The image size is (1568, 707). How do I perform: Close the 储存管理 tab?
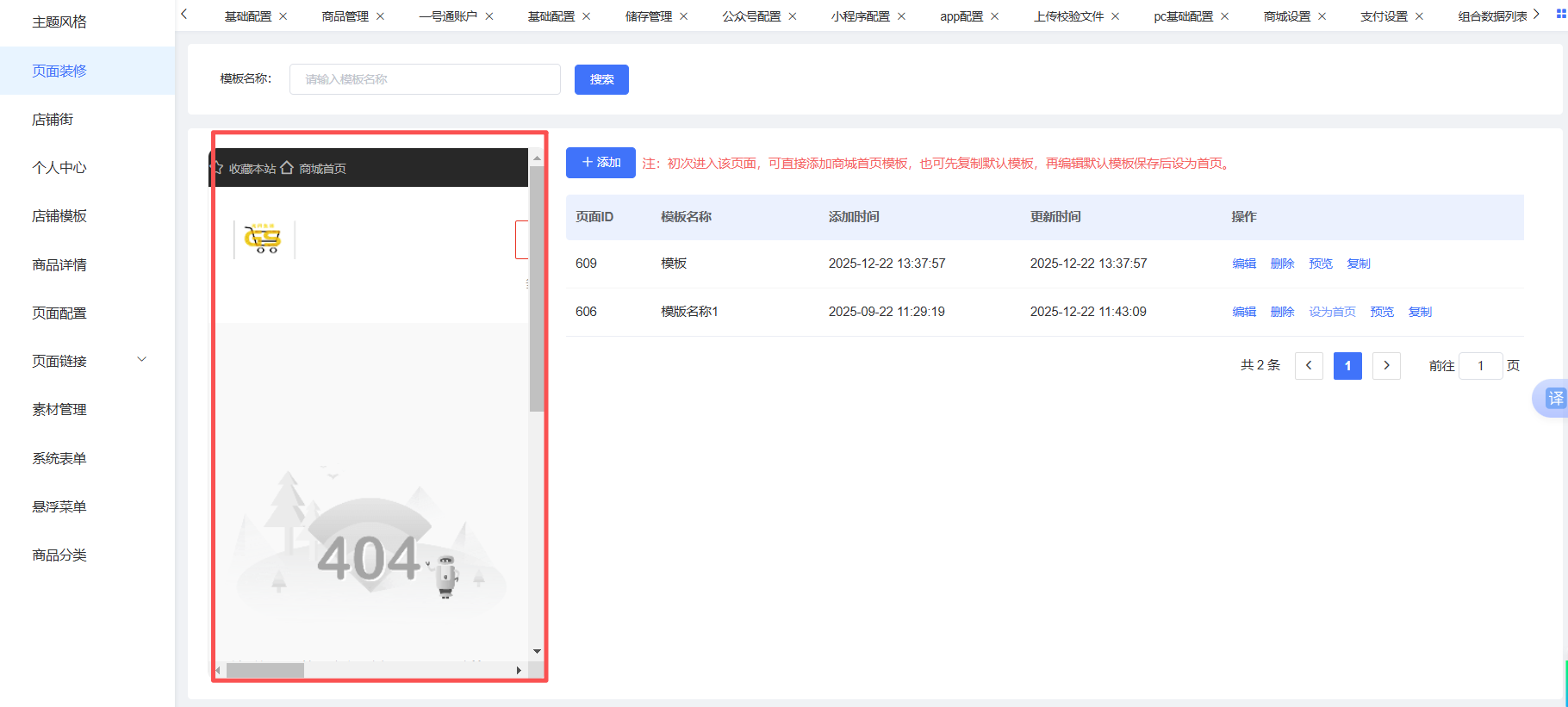click(683, 16)
